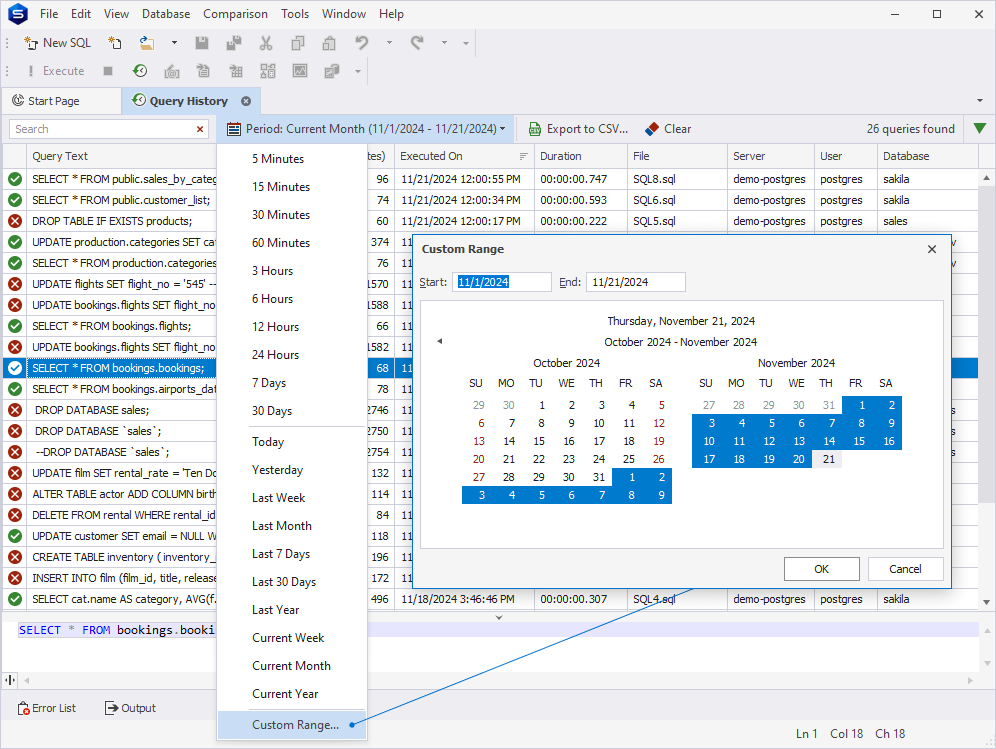Click SQL6.sql in the File column
Image resolution: width=996 pixels, height=749 pixels.
click(654, 200)
